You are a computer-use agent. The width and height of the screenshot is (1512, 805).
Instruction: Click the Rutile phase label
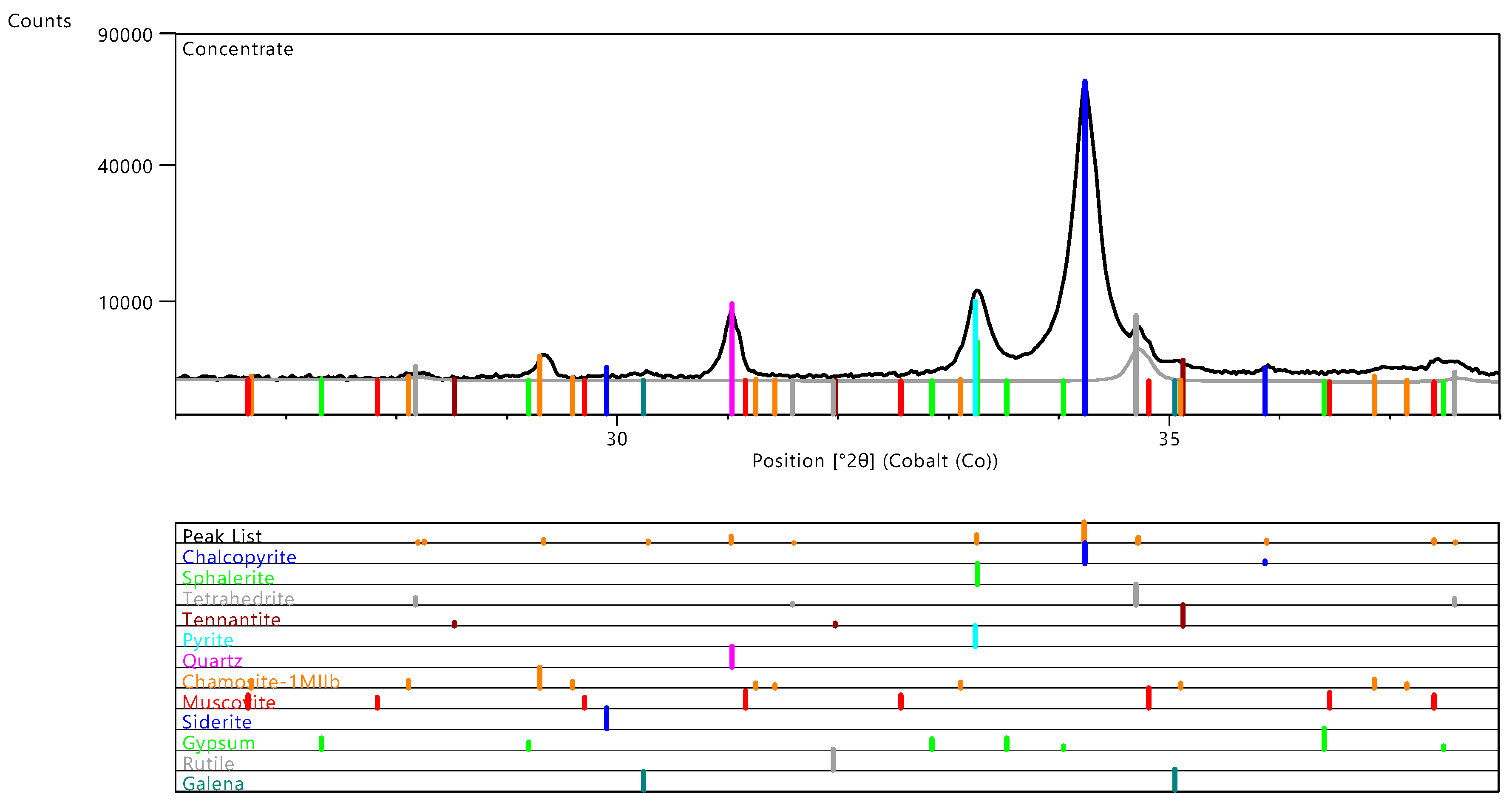click(208, 763)
